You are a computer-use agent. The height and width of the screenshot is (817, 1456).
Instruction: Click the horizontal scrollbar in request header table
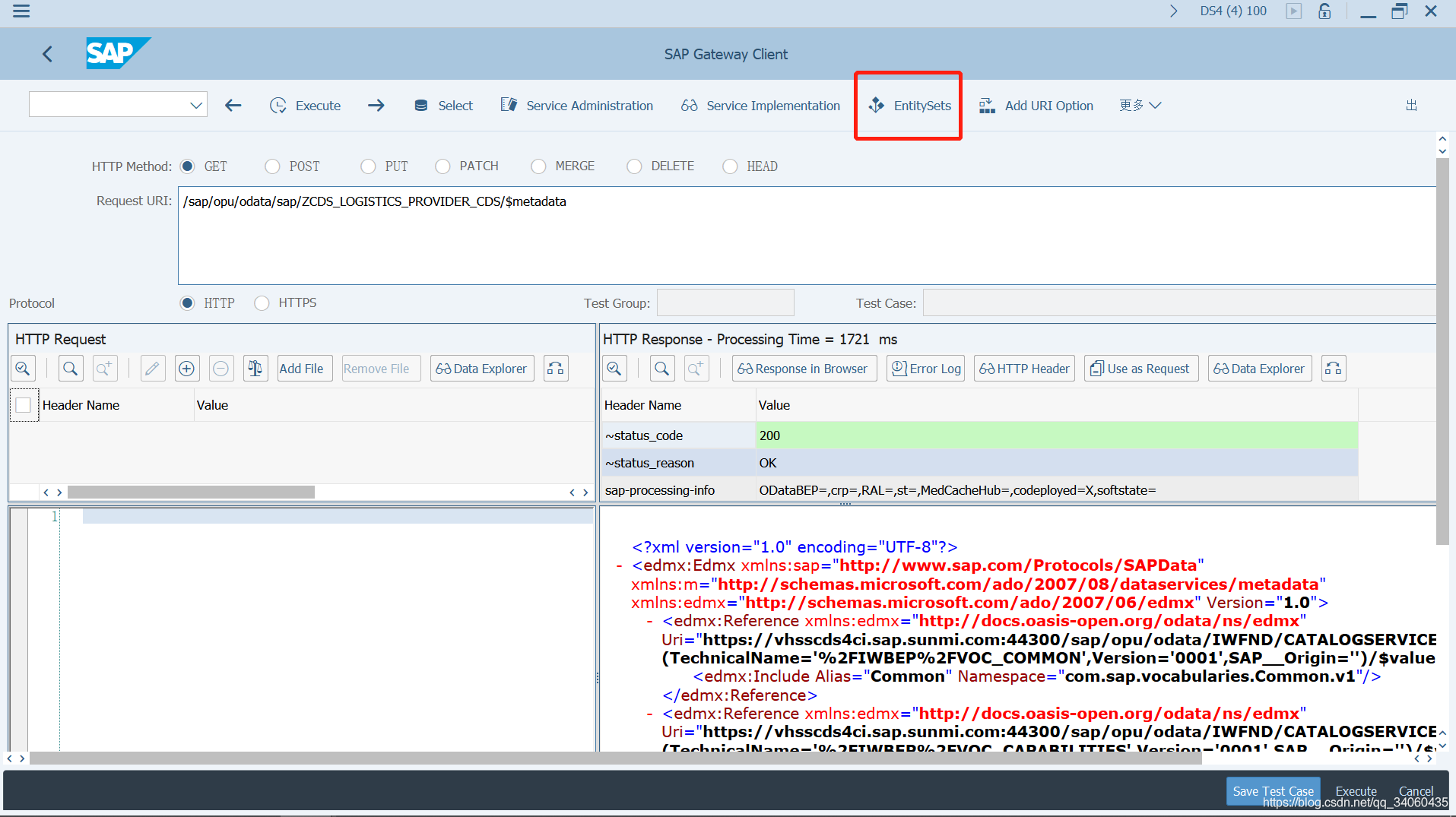191,492
